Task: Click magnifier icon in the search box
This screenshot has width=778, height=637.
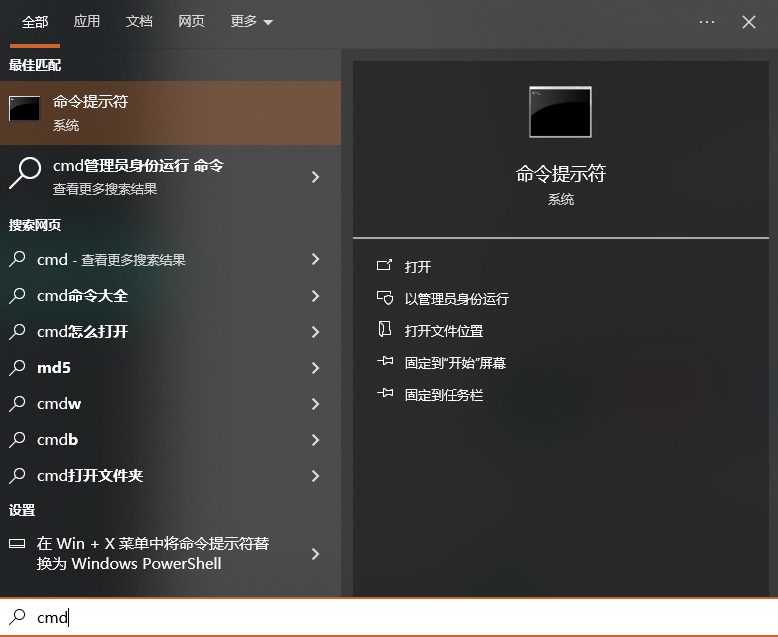Action: click(x=17, y=617)
